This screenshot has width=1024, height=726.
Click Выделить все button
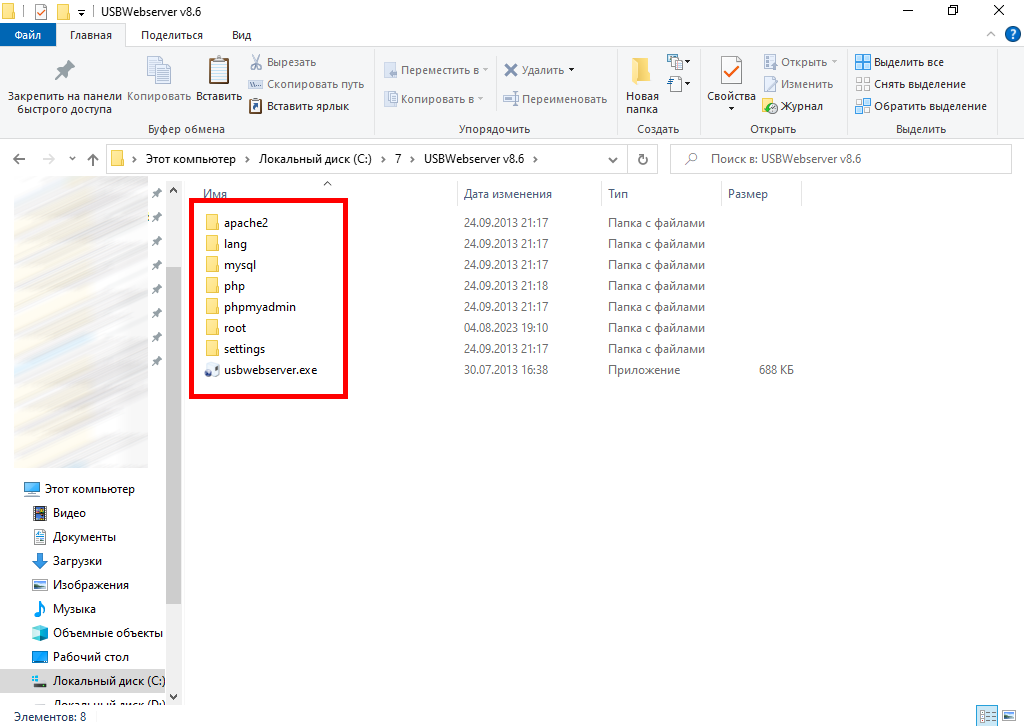point(899,62)
